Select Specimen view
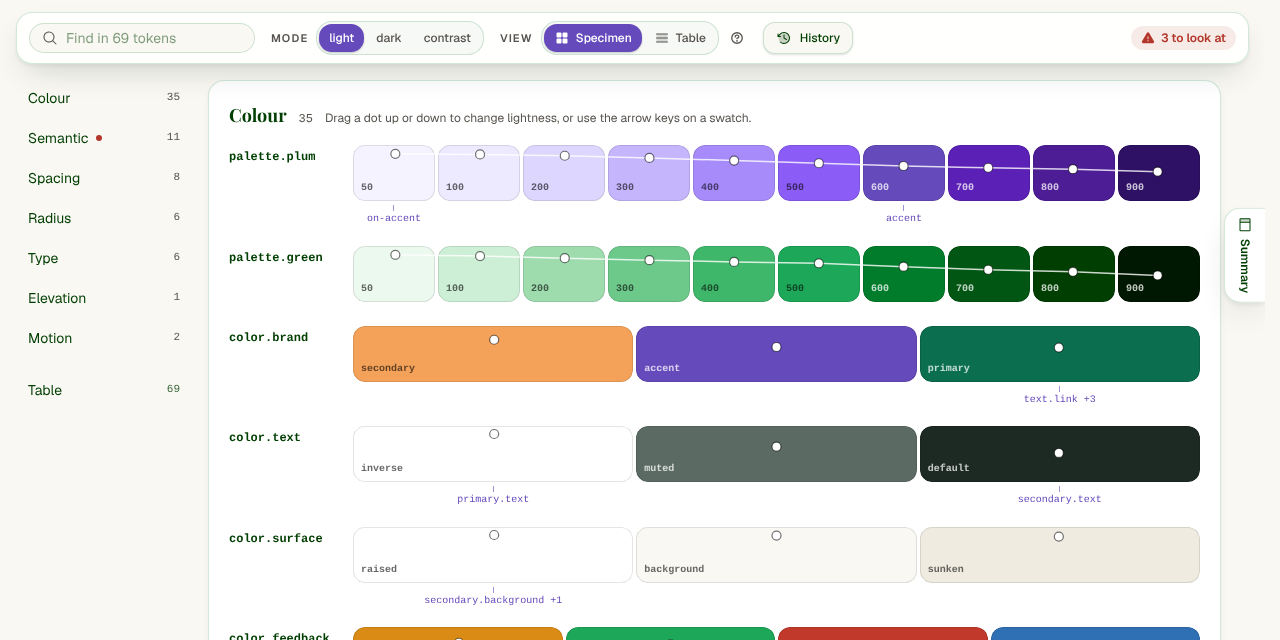The width and height of the screenshot is (1280, 640). tap(593, 38)
